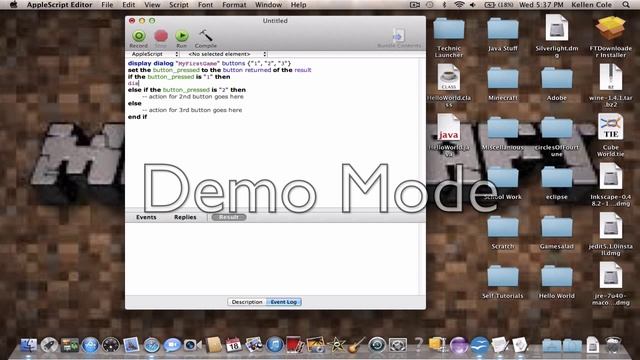Select the Result log view
Screen dimensions: 640x360
click(x=229, y=217)
